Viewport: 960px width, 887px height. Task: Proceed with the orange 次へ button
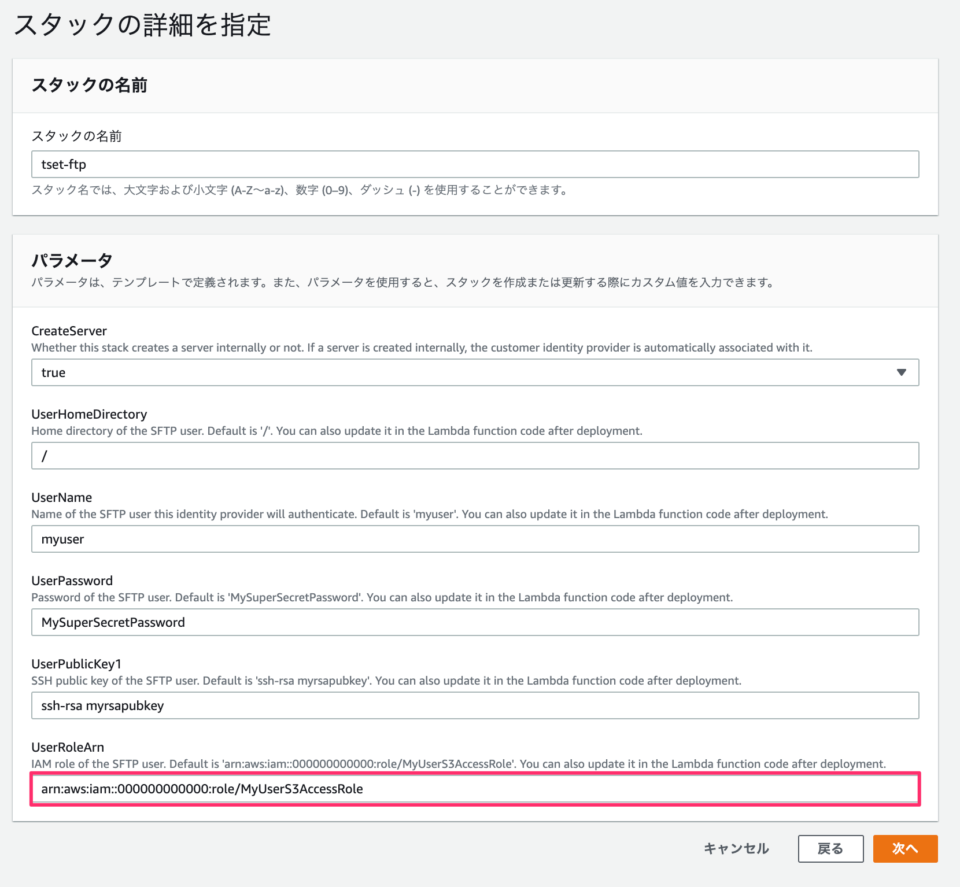point(905,848)
